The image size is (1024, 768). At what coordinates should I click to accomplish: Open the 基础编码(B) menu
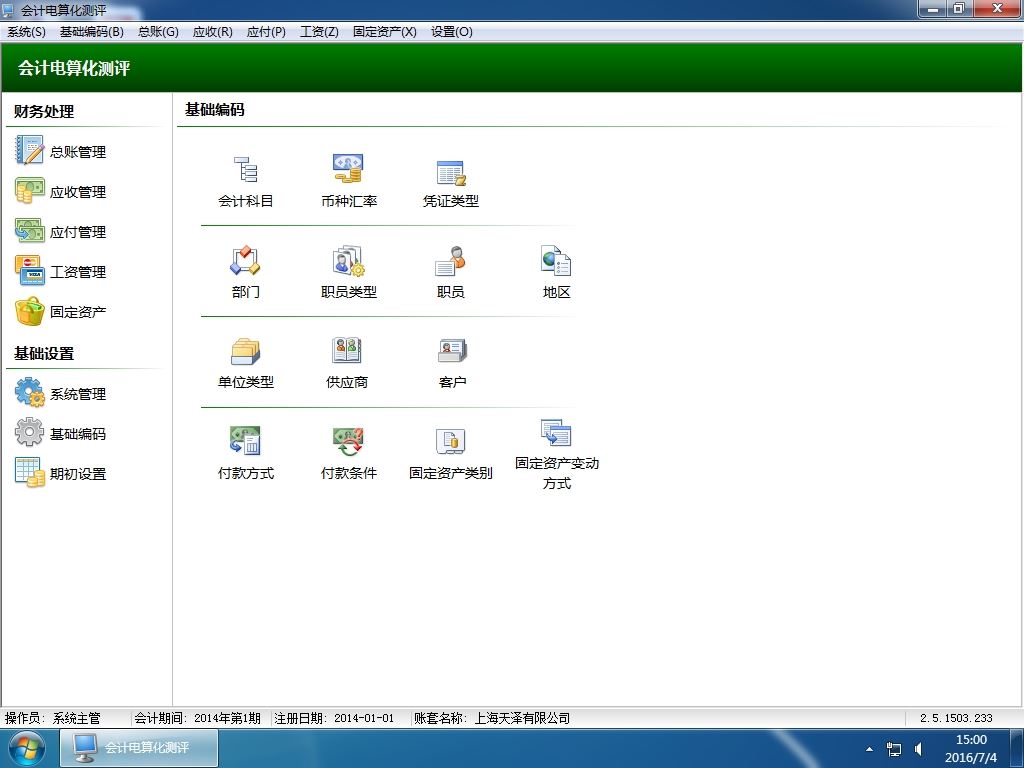click(x=91, y=31)
